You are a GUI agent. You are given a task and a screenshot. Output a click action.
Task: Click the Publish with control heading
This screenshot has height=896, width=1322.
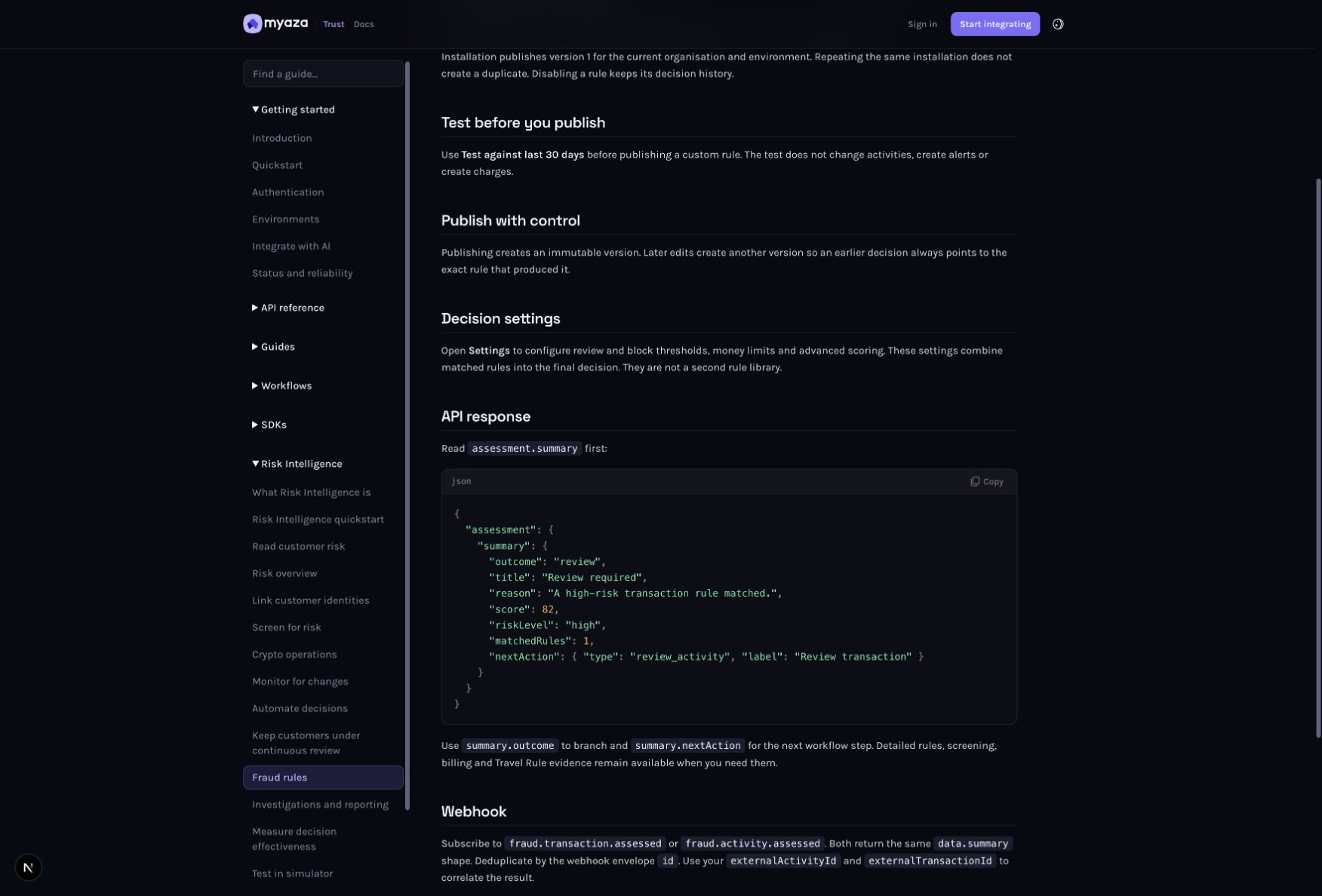pos(510,221)
